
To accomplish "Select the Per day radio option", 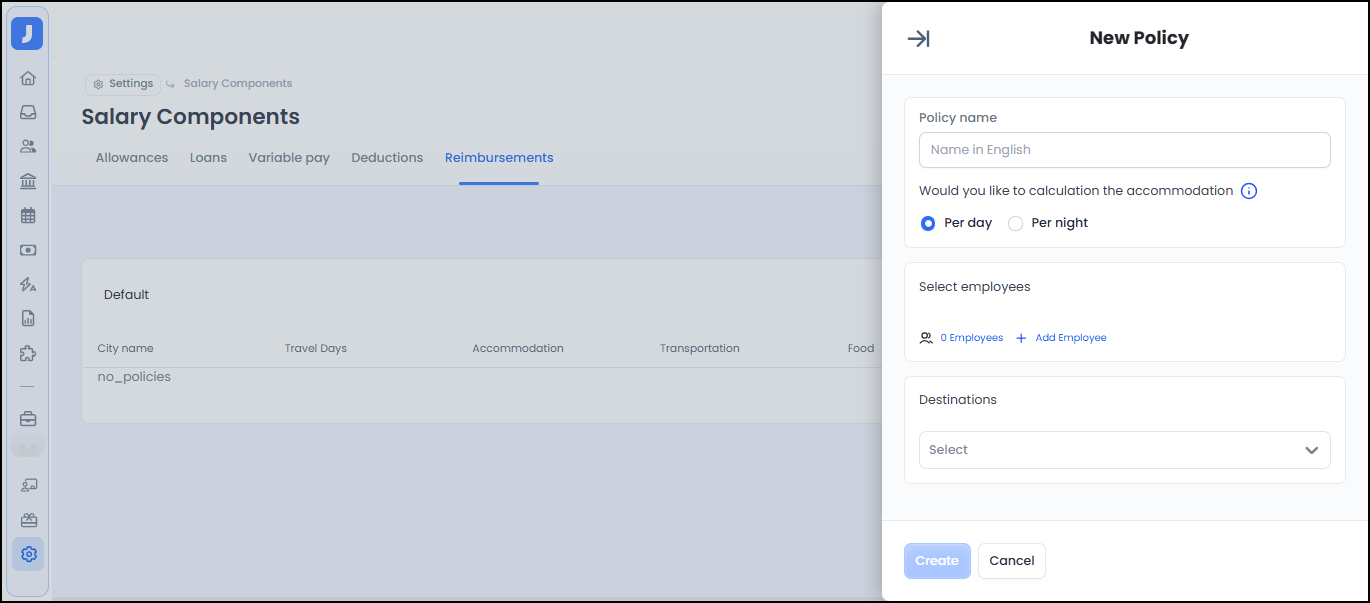I will tap(928, 223).
